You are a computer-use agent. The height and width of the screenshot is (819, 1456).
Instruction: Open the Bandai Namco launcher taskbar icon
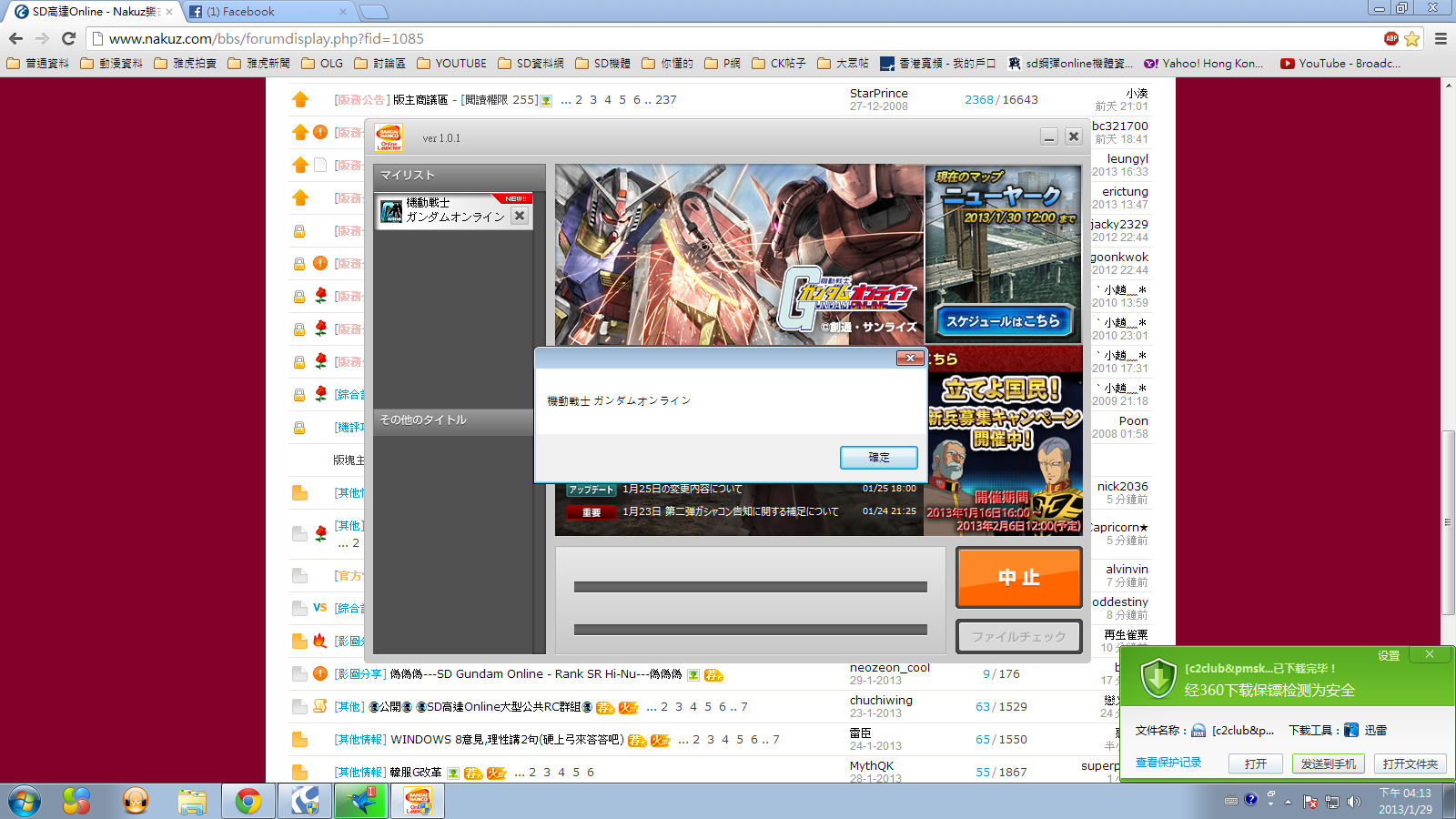(x=418, y=801)
